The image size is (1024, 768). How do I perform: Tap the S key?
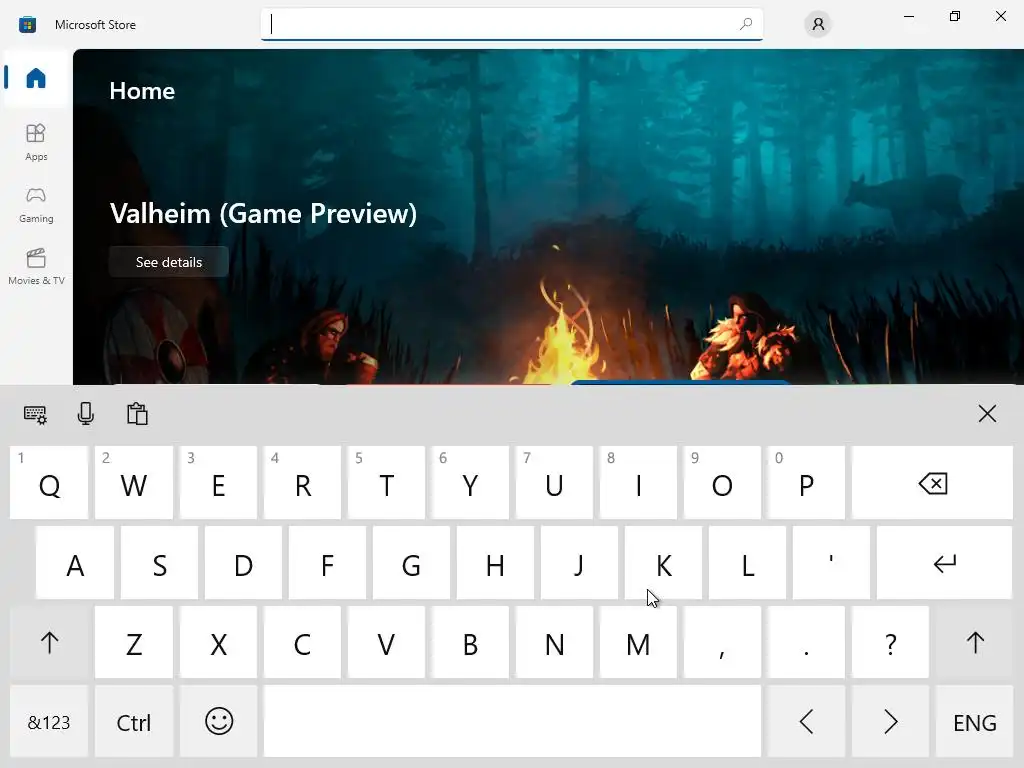click(x=159, y=563)
